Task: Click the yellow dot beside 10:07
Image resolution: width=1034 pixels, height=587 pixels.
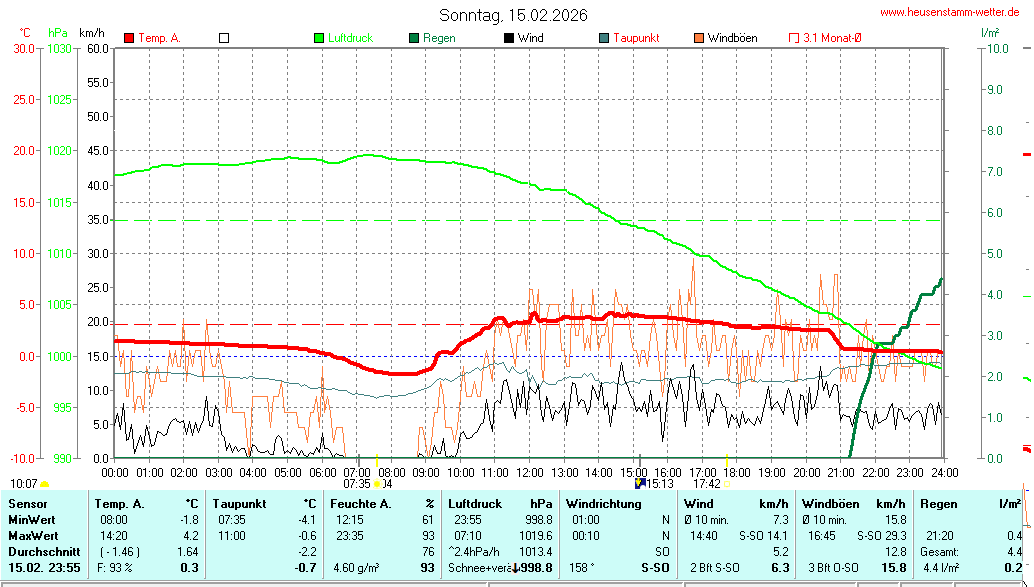Action: click(x=45, y=485)
